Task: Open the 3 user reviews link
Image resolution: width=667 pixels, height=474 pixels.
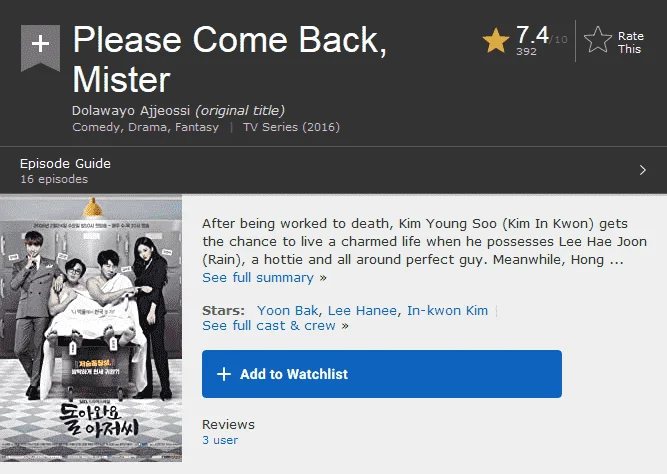Action: [220, 440]
